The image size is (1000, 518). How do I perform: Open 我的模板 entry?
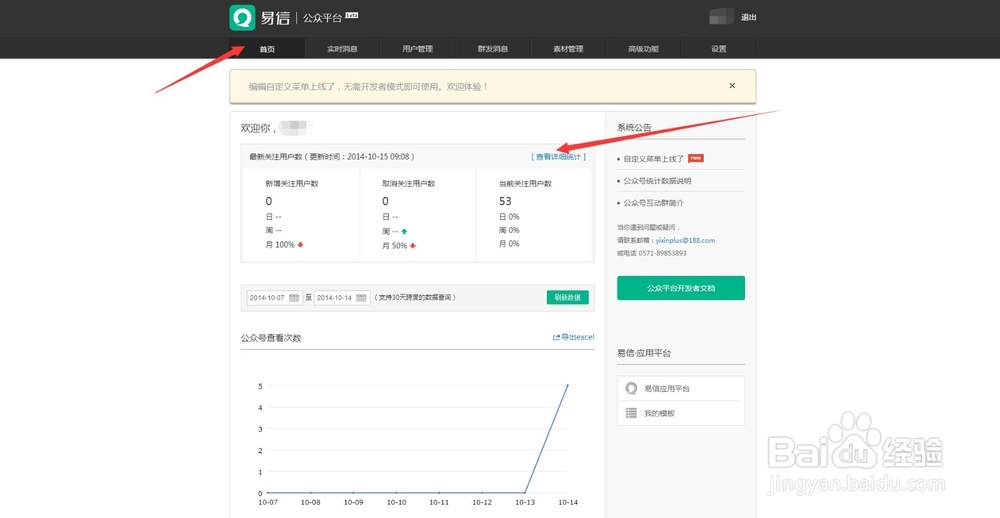click(681, 413)
